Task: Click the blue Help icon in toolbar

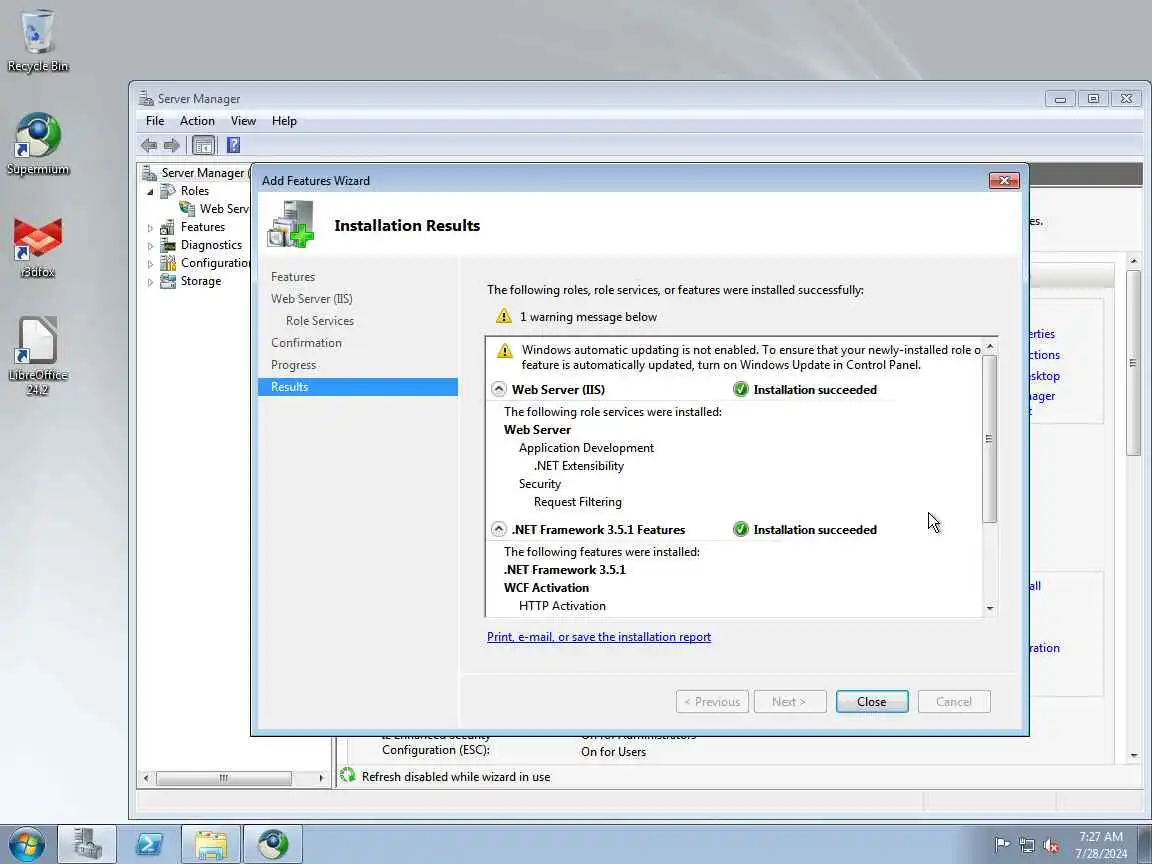Action: [234, 145]
